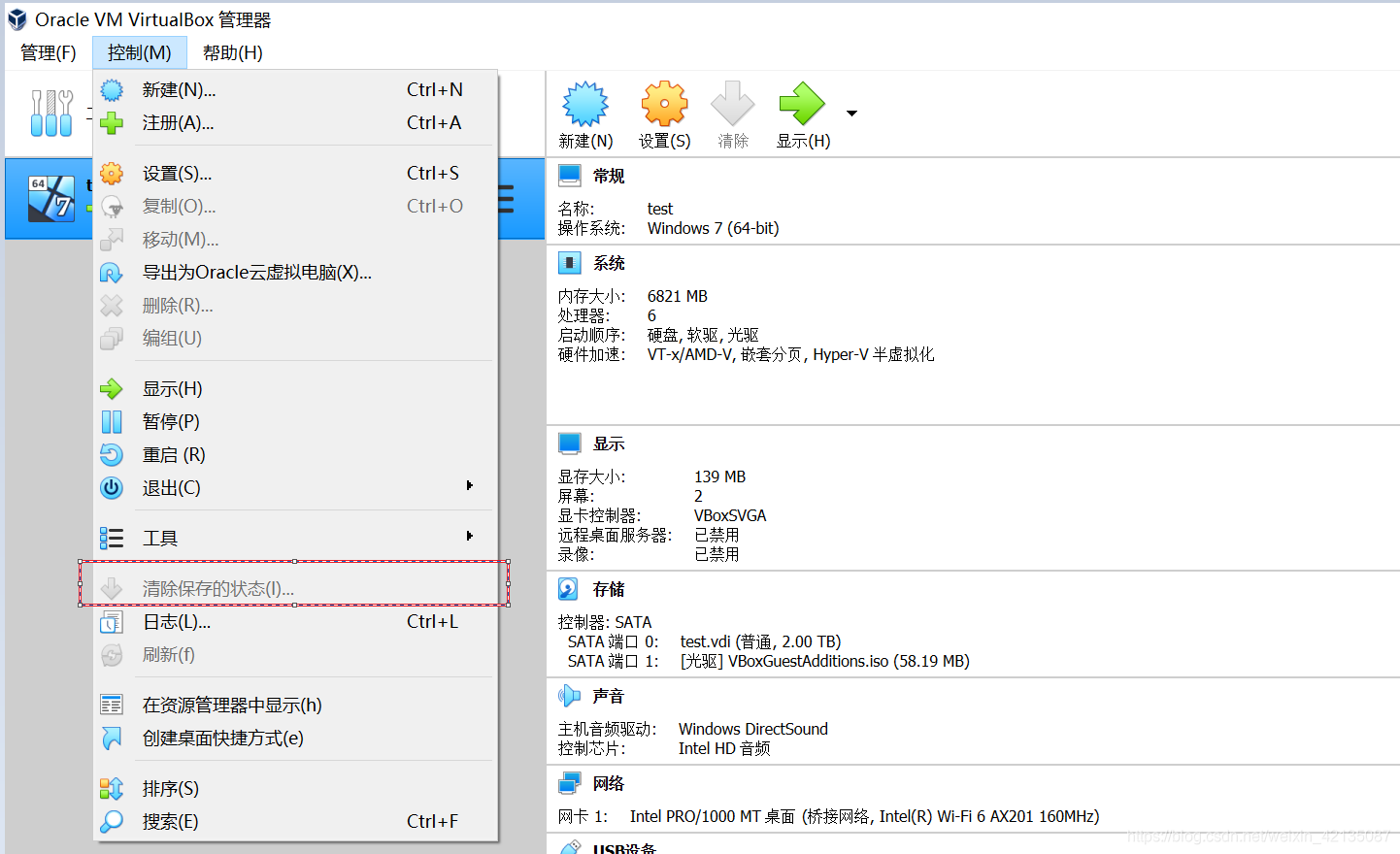Click the log icon beside 日志(L)
This screenshot has height=854, width=1400.
[112, 622]
